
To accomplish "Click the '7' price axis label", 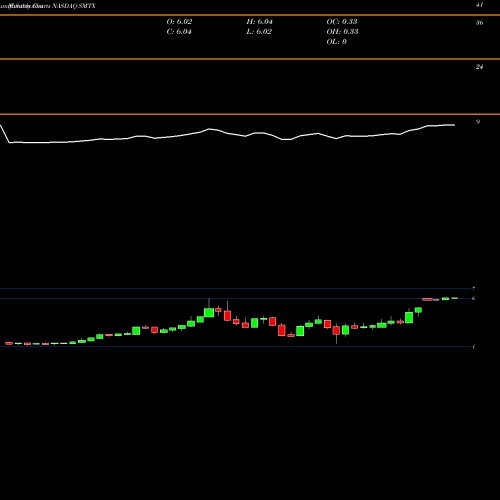I will (x=473, y=289).
